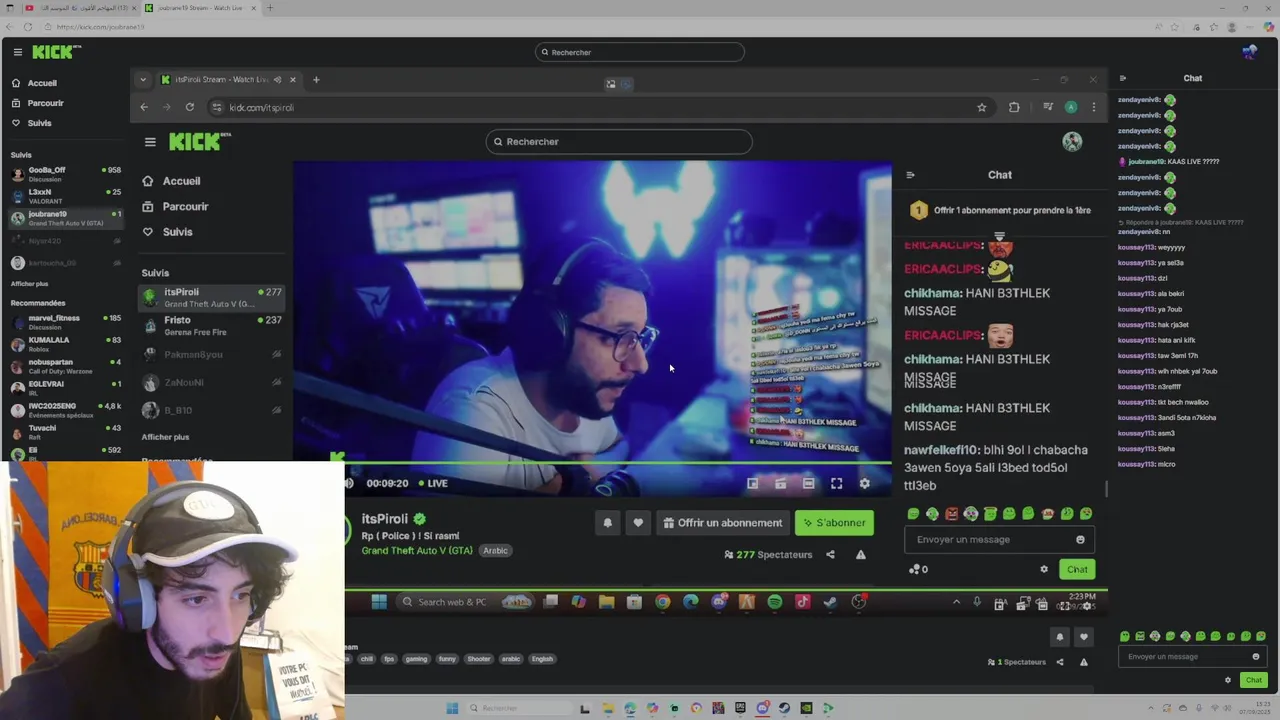Screen dimensions: 1280x720
Task: Open the outer Kick hamburger menu
Action: (x=17, y=52)
